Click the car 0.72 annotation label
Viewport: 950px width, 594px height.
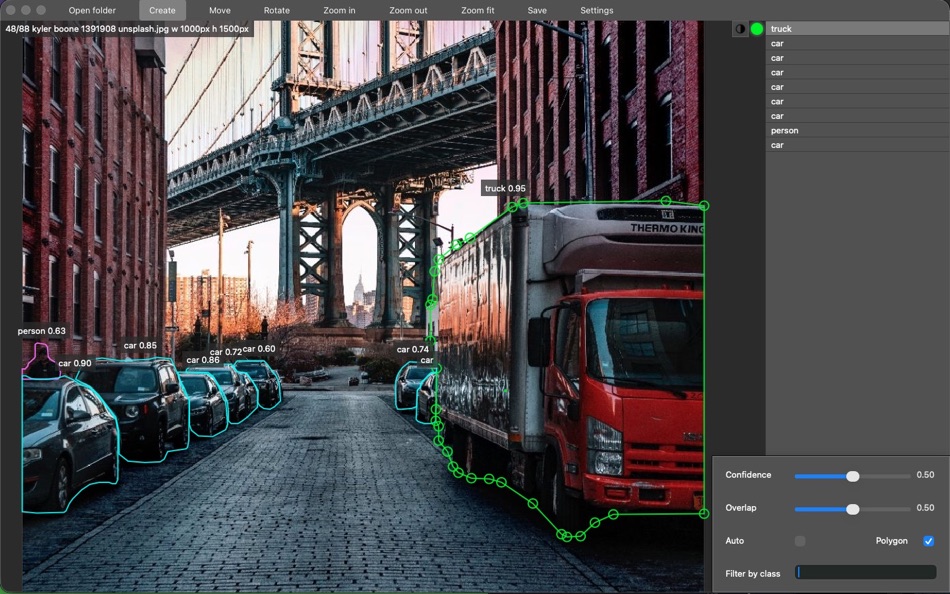225,352
